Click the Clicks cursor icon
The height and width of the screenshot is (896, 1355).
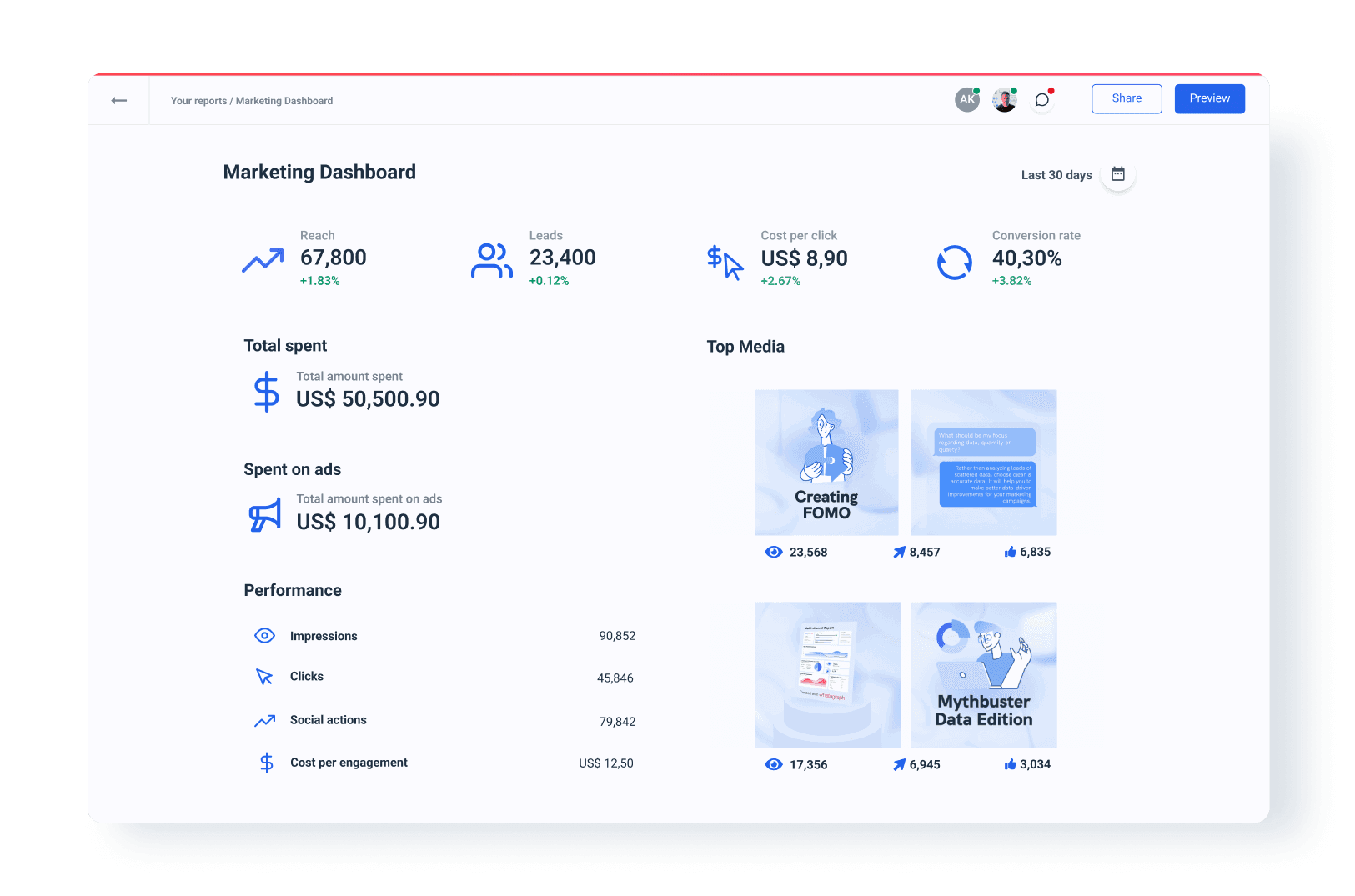tap(264, 677)
